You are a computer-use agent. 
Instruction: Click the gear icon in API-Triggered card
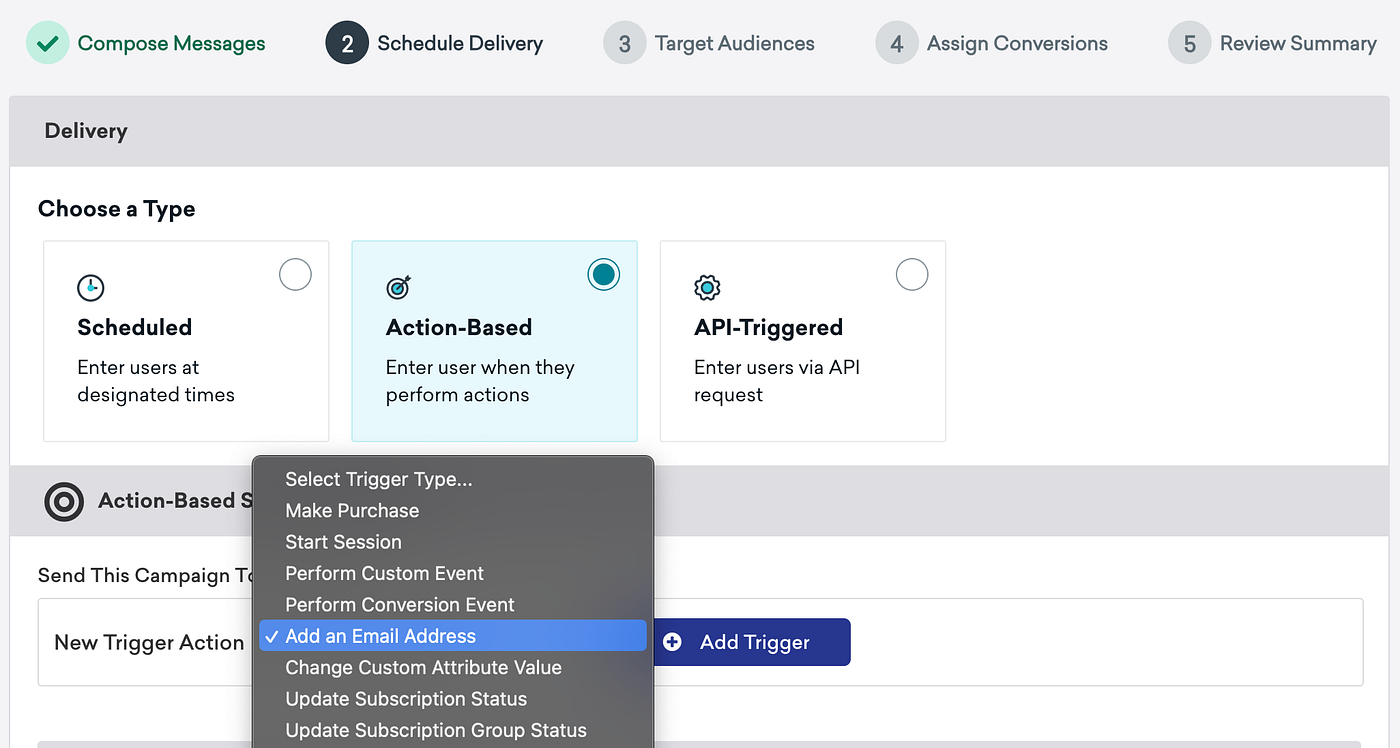click(707, 288)
